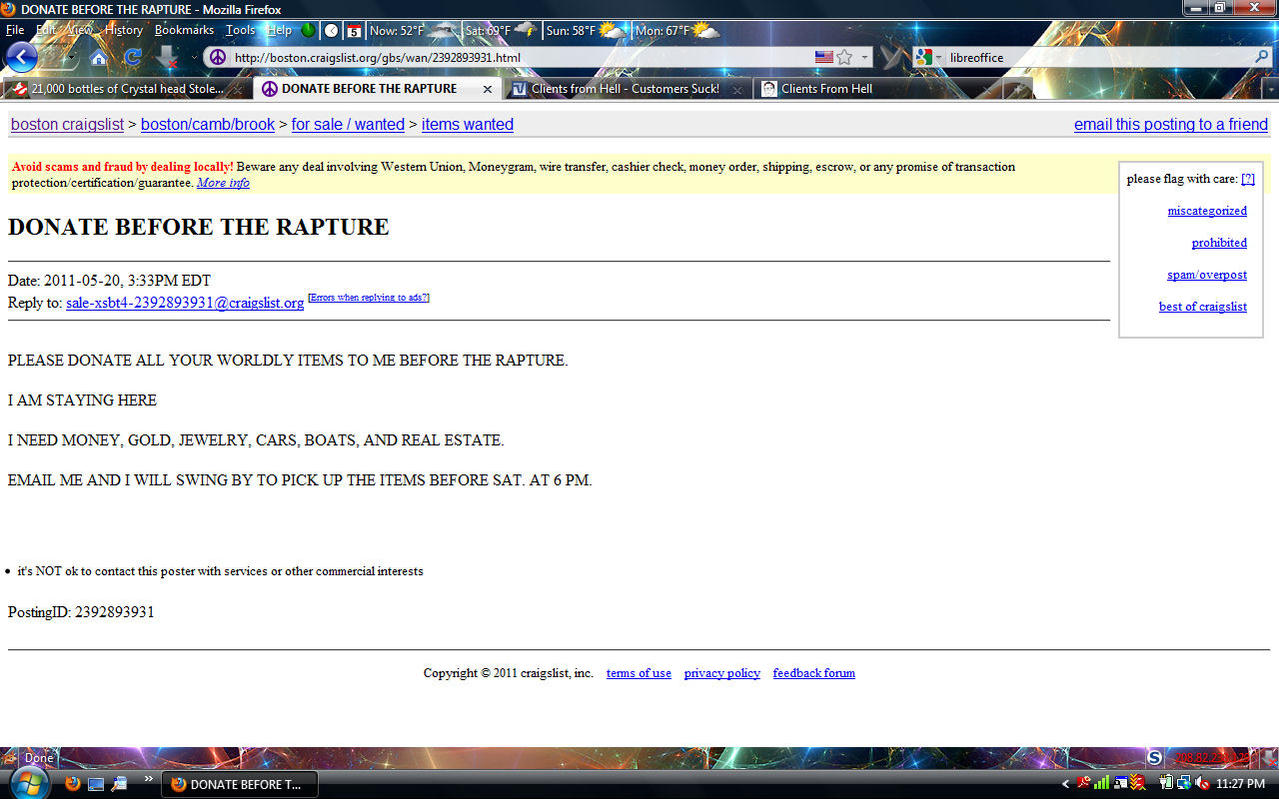Expand the list all tabs dropdown
Viewport: 1279px width, 799px height.
coord(1270,89)
